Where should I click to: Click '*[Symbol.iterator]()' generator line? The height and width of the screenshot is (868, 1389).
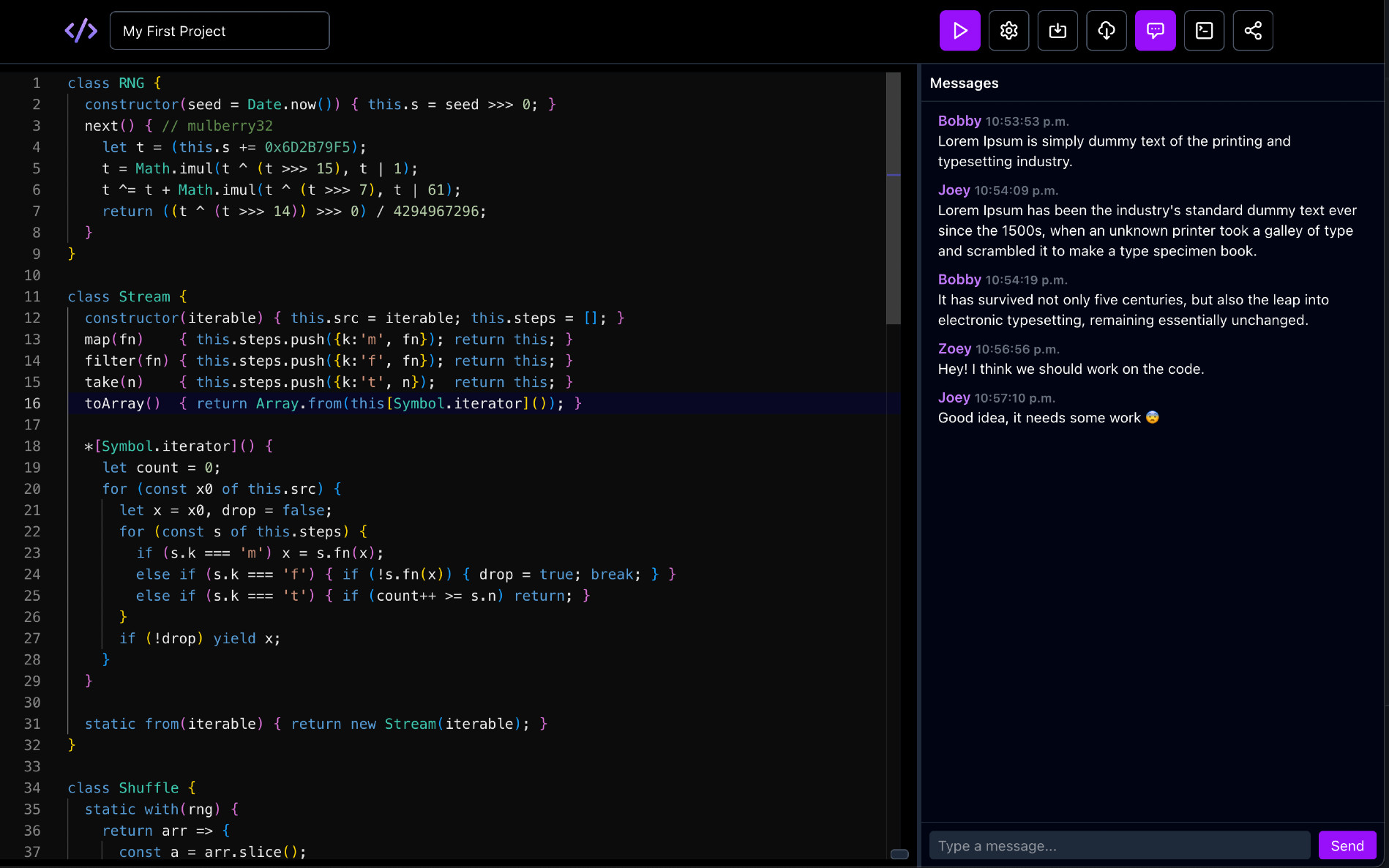(179, 446)
